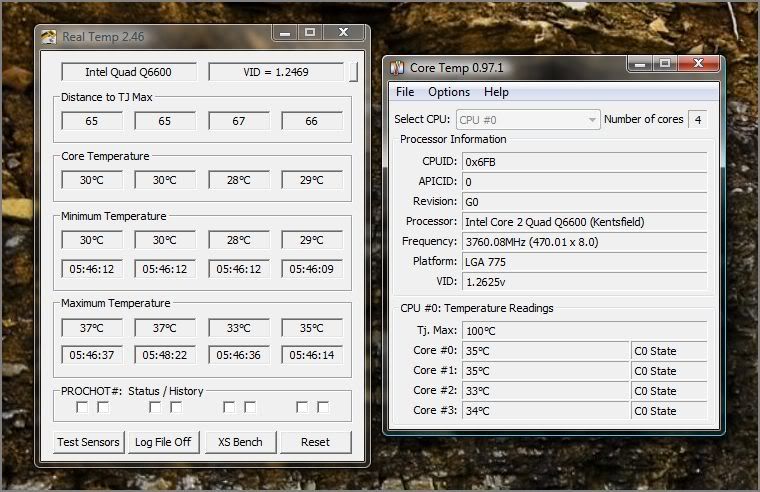The width and height of the screenshot is (760, 492).
Task: Click Core #2 temperature 33°C
Action: point(545,391)
